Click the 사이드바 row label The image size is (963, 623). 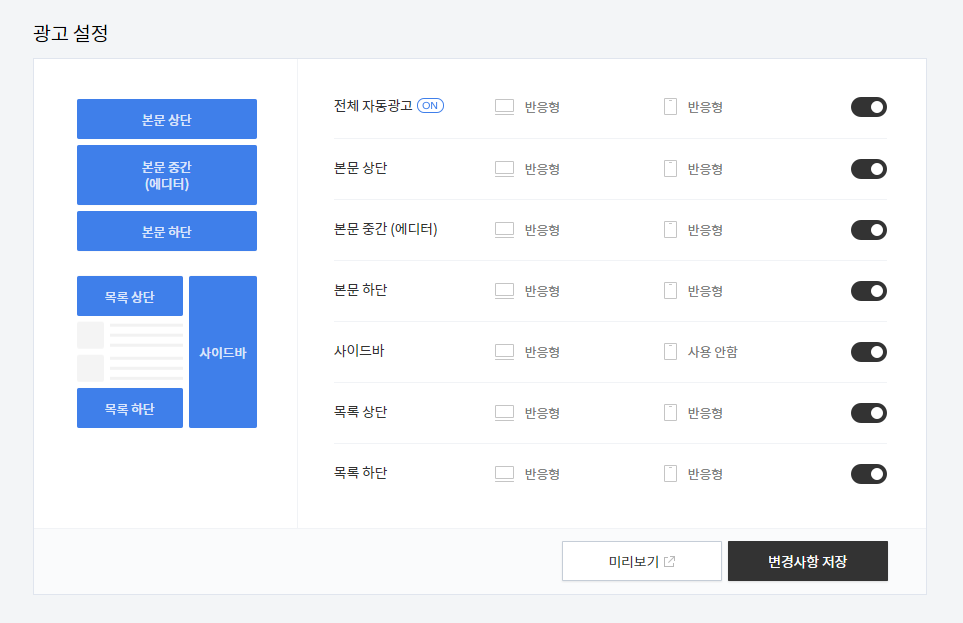pos(359,351)
